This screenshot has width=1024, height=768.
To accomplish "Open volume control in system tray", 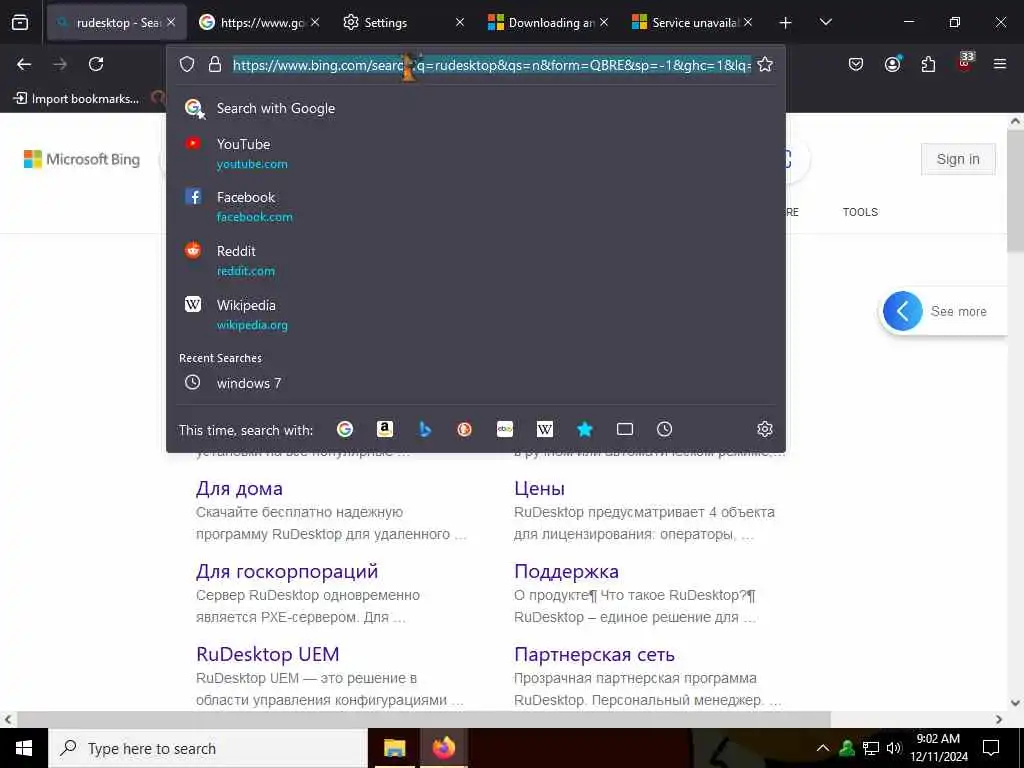I will (894, 748).
